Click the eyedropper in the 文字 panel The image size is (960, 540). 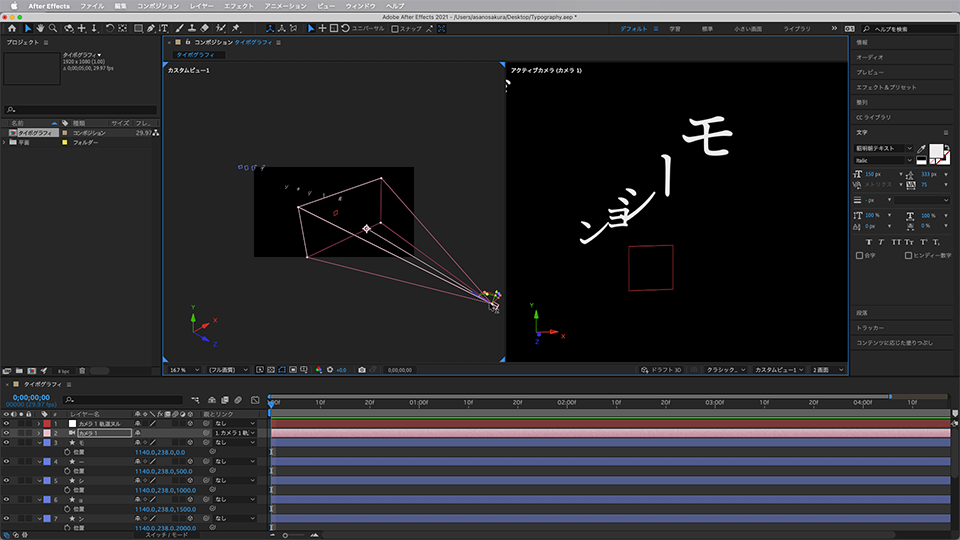pyautogui.click(x=922, y=149)
